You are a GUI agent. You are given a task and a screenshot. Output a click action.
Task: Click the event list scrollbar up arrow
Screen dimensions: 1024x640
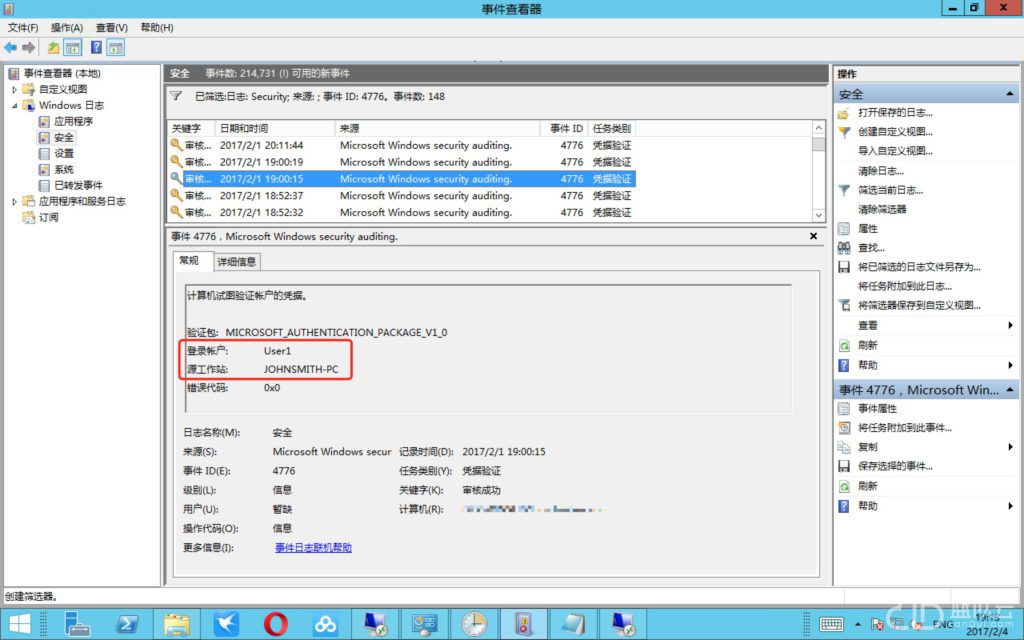tap(818, 127)
